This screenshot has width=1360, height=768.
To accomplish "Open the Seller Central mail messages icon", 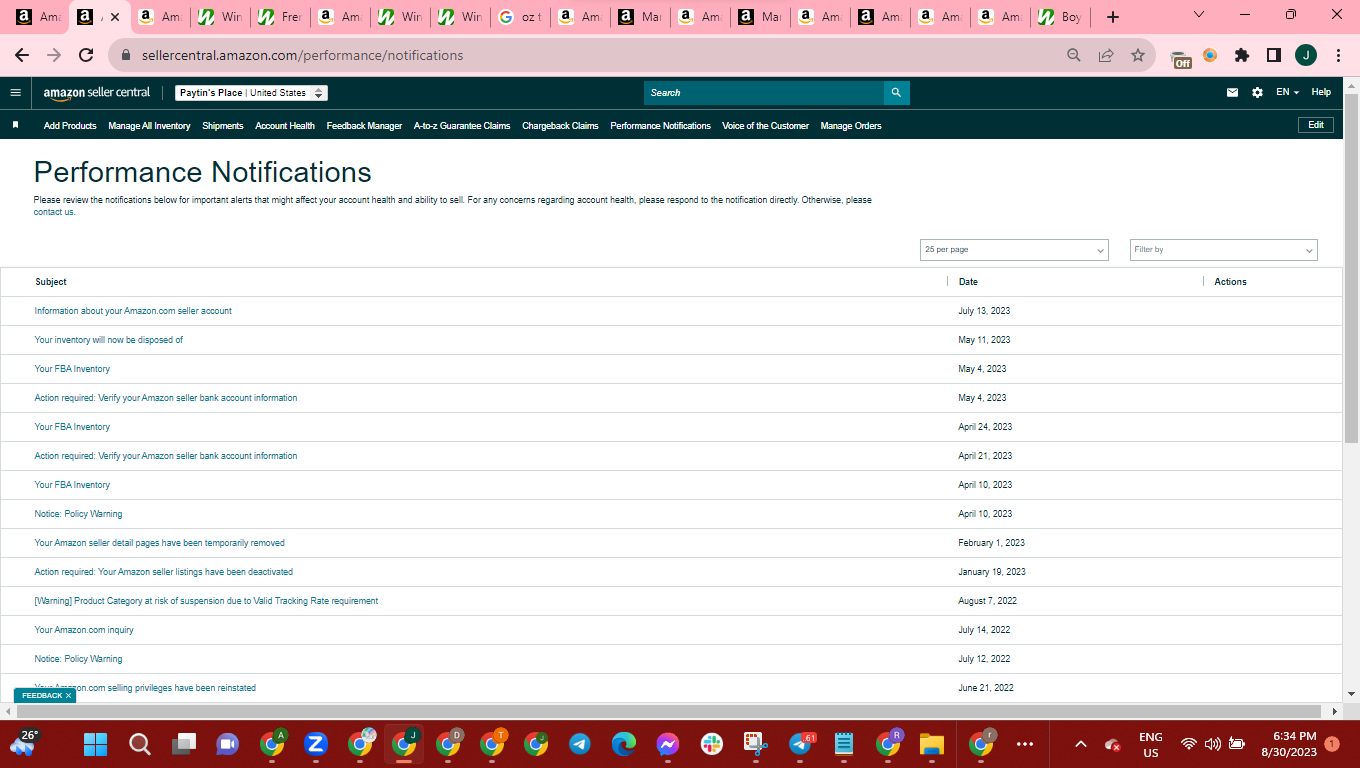I will tap(1232, 92).
